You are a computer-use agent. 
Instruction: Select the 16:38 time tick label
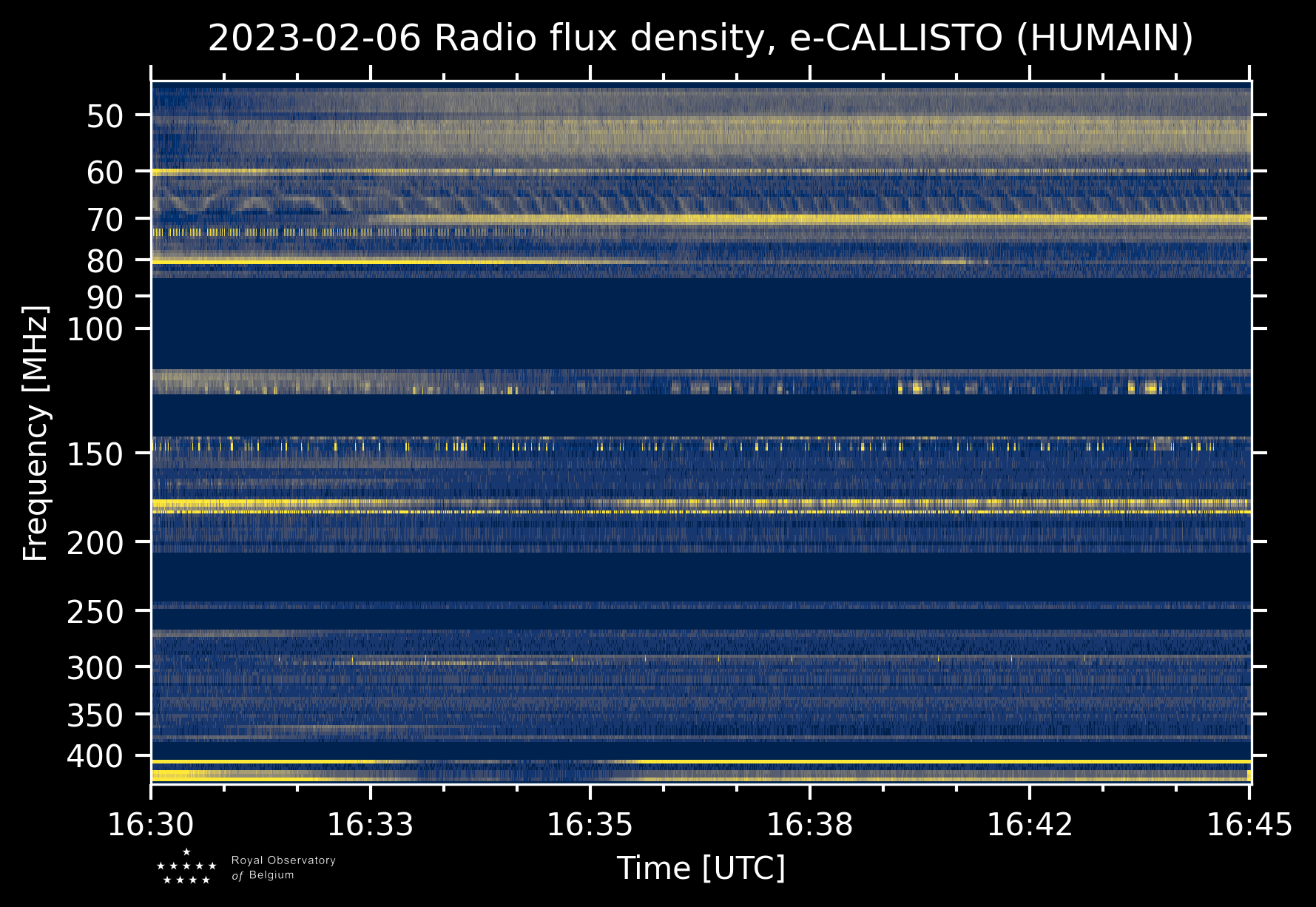pos(810,824)
